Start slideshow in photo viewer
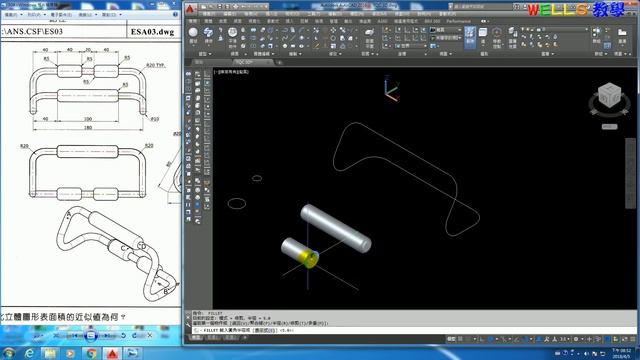640x360 pixels. (91, 336)
